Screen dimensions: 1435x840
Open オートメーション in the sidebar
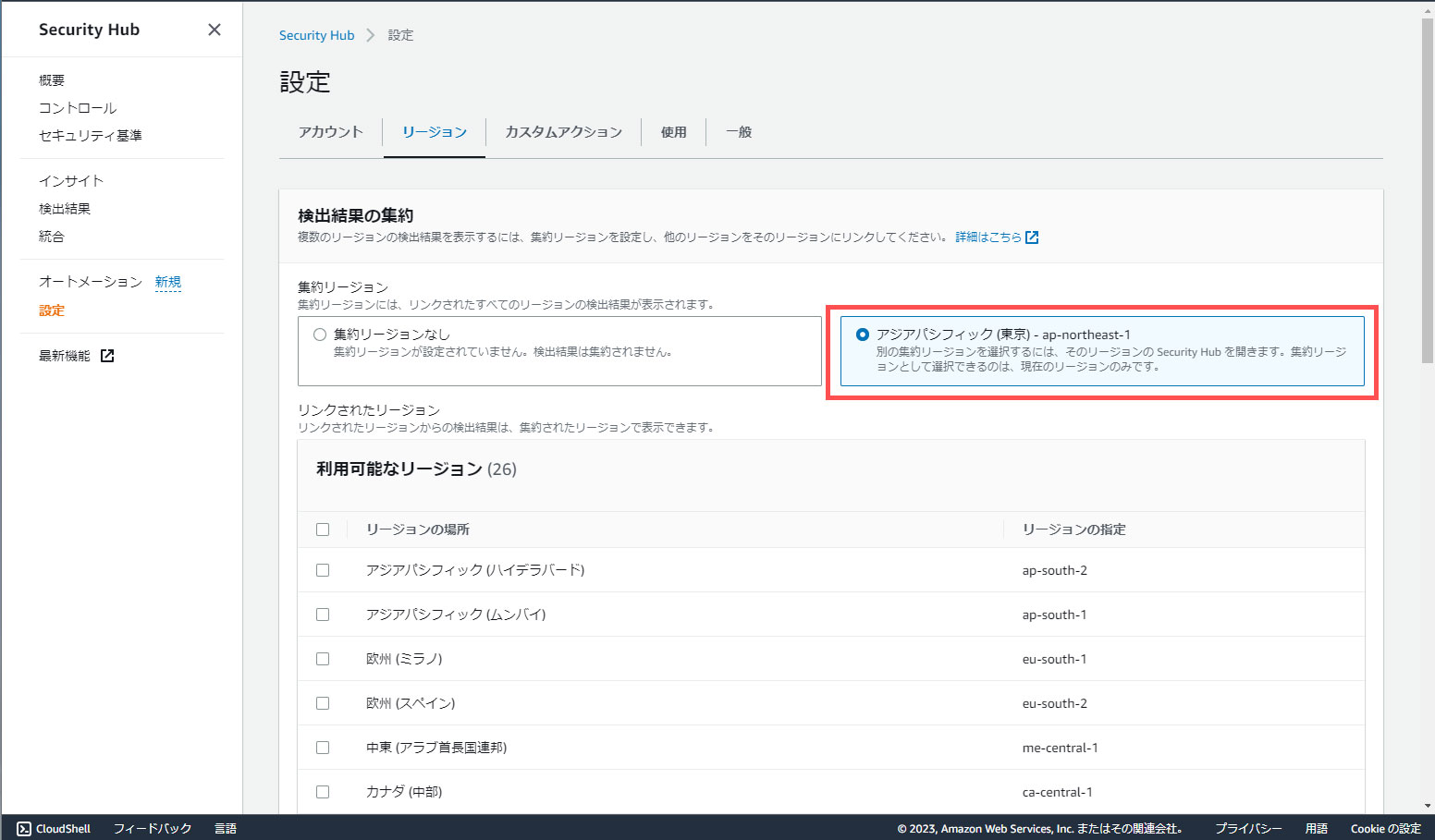(x=91, y=282)
